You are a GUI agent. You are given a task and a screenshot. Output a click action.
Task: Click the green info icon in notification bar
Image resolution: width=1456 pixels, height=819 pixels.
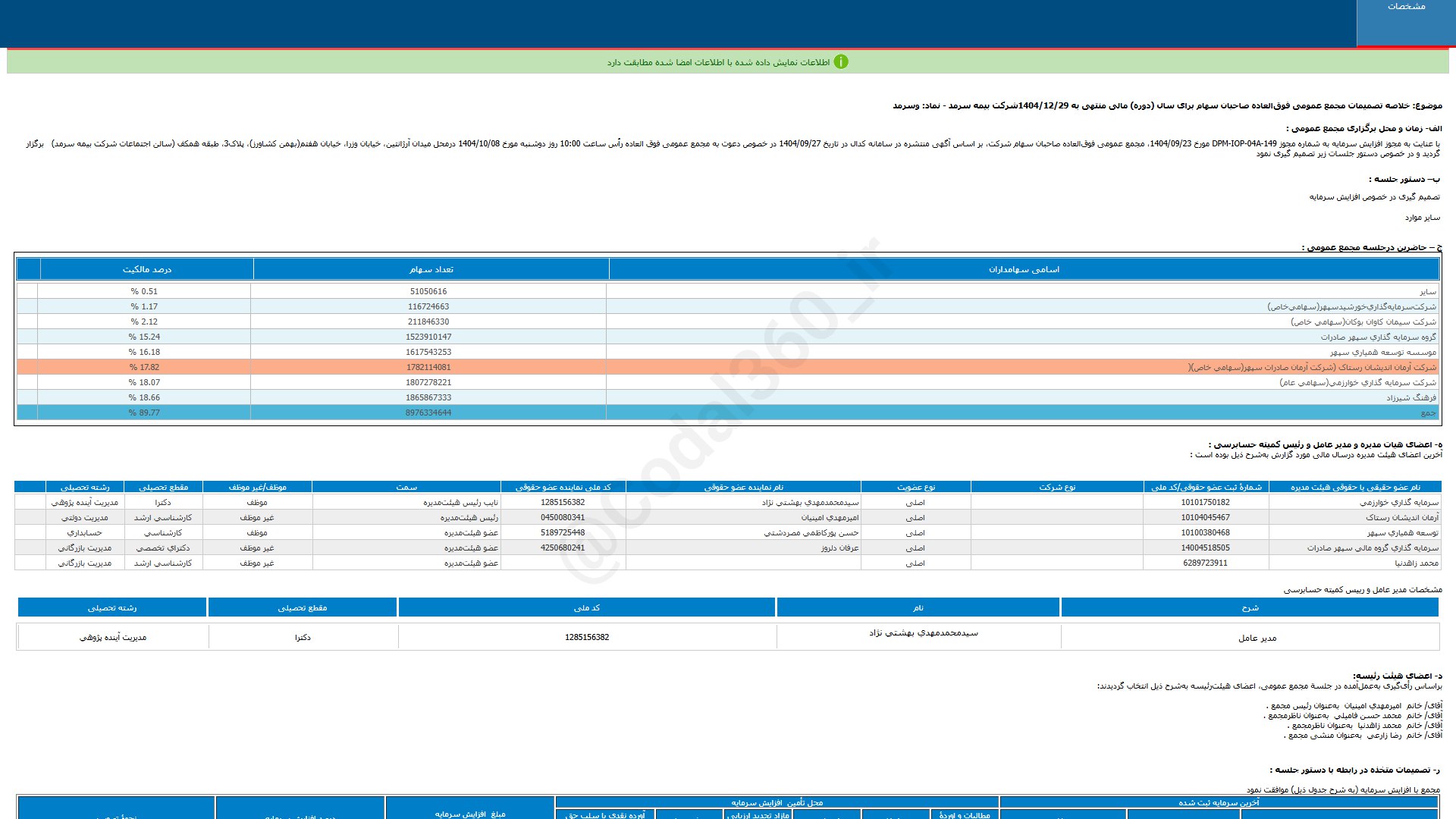point(840,62)
